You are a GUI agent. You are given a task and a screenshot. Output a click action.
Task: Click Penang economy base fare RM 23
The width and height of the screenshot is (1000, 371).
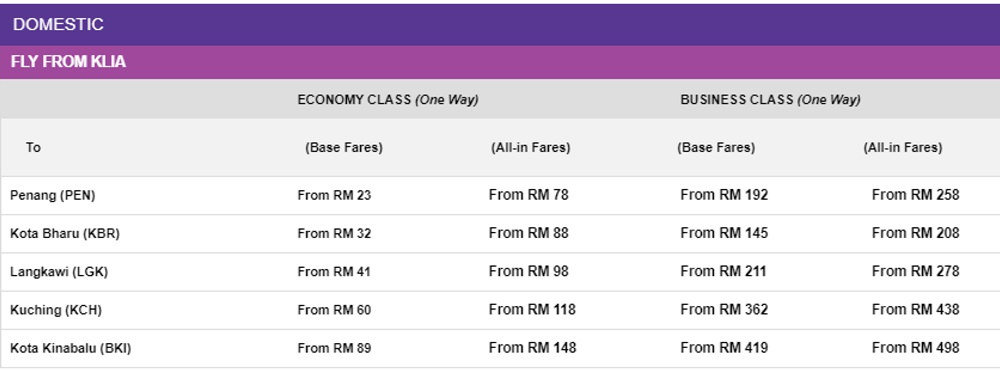tap(334, 196)
